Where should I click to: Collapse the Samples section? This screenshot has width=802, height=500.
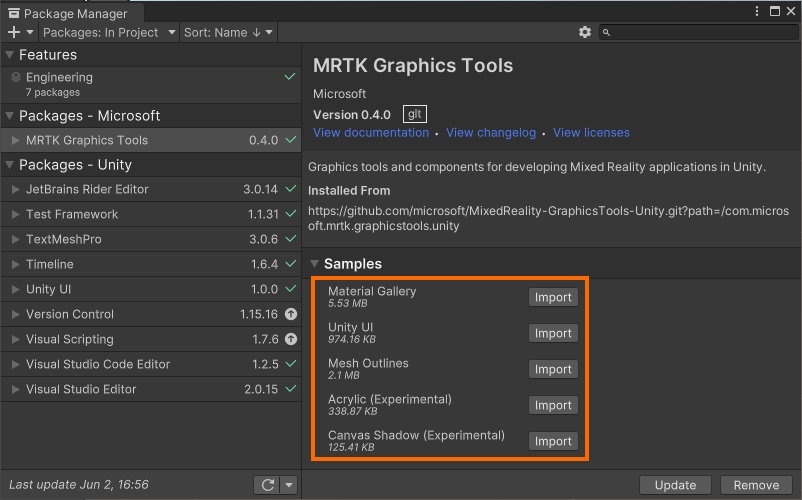[315, 264]
